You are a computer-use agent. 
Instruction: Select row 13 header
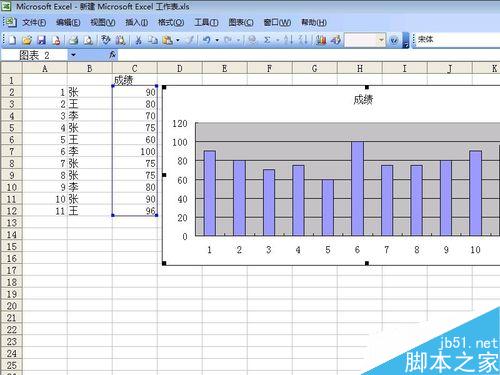[11, 223]
